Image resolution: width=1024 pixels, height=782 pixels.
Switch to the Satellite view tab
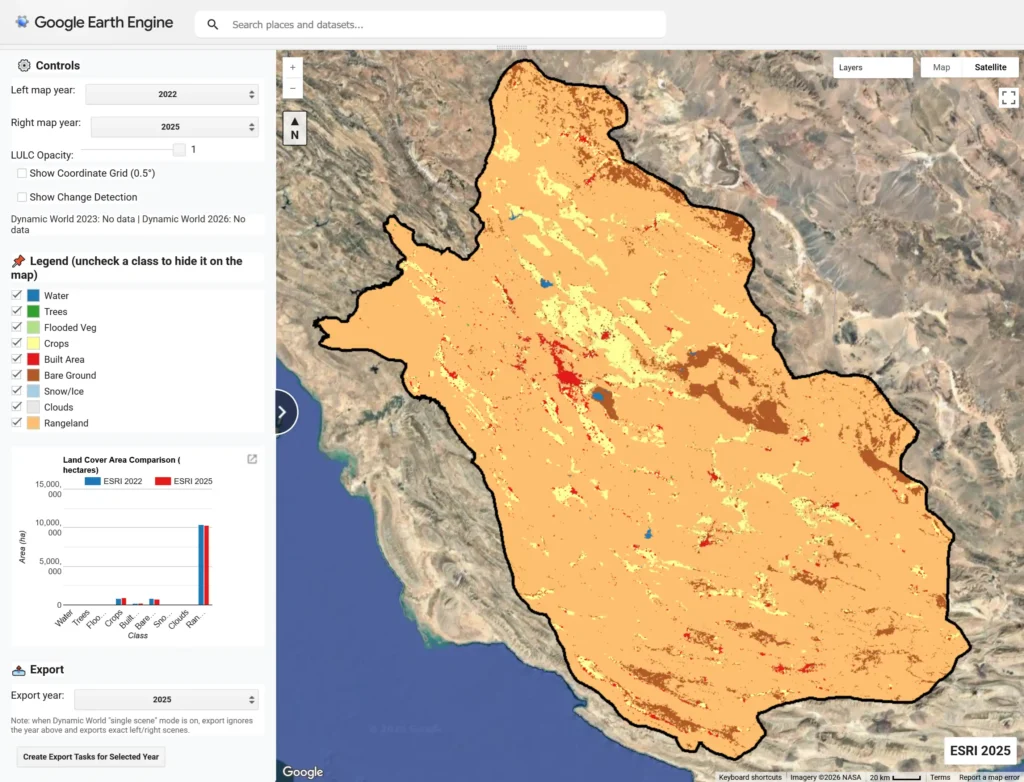pos(990,67)
